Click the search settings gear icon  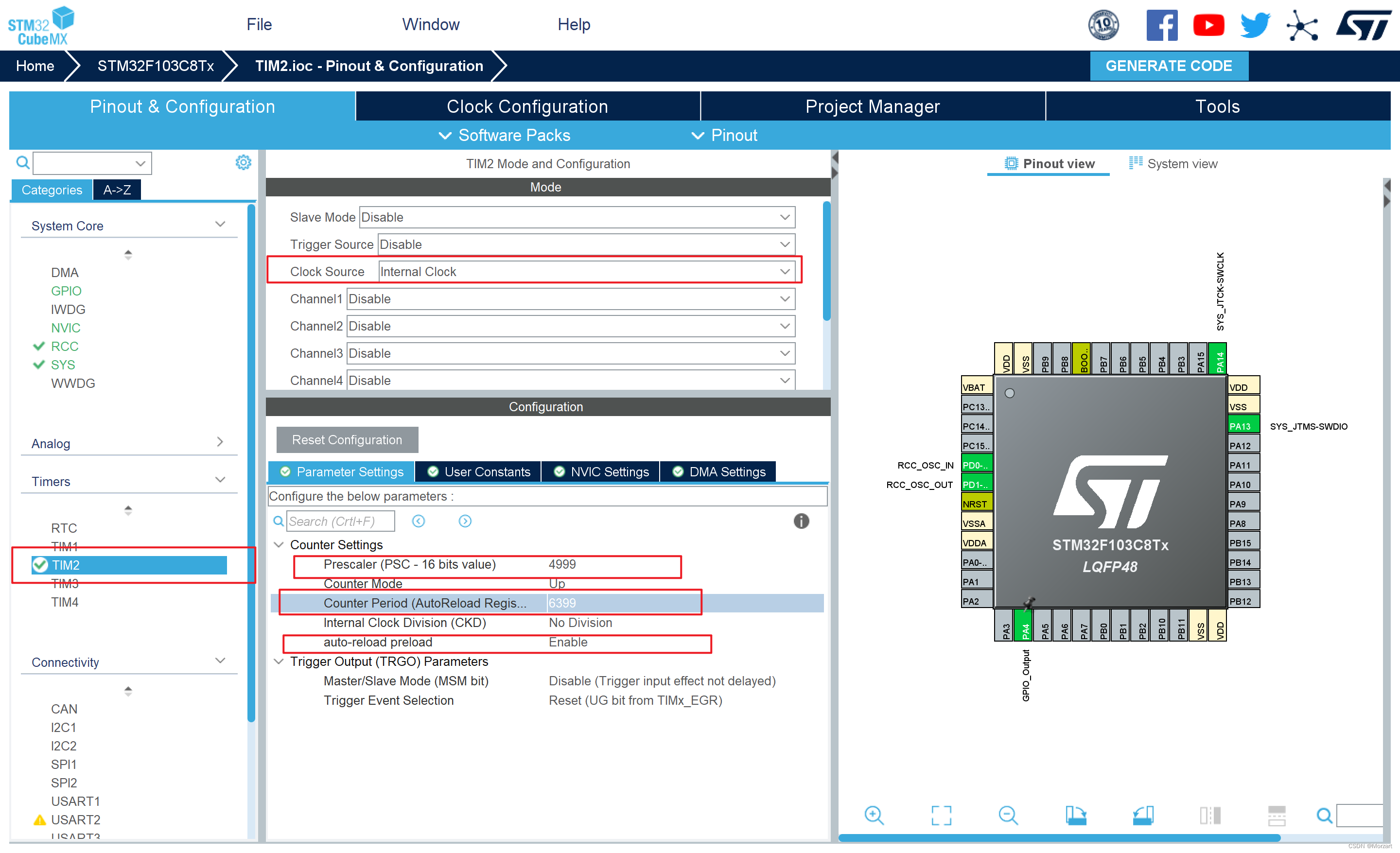[243, 162]
